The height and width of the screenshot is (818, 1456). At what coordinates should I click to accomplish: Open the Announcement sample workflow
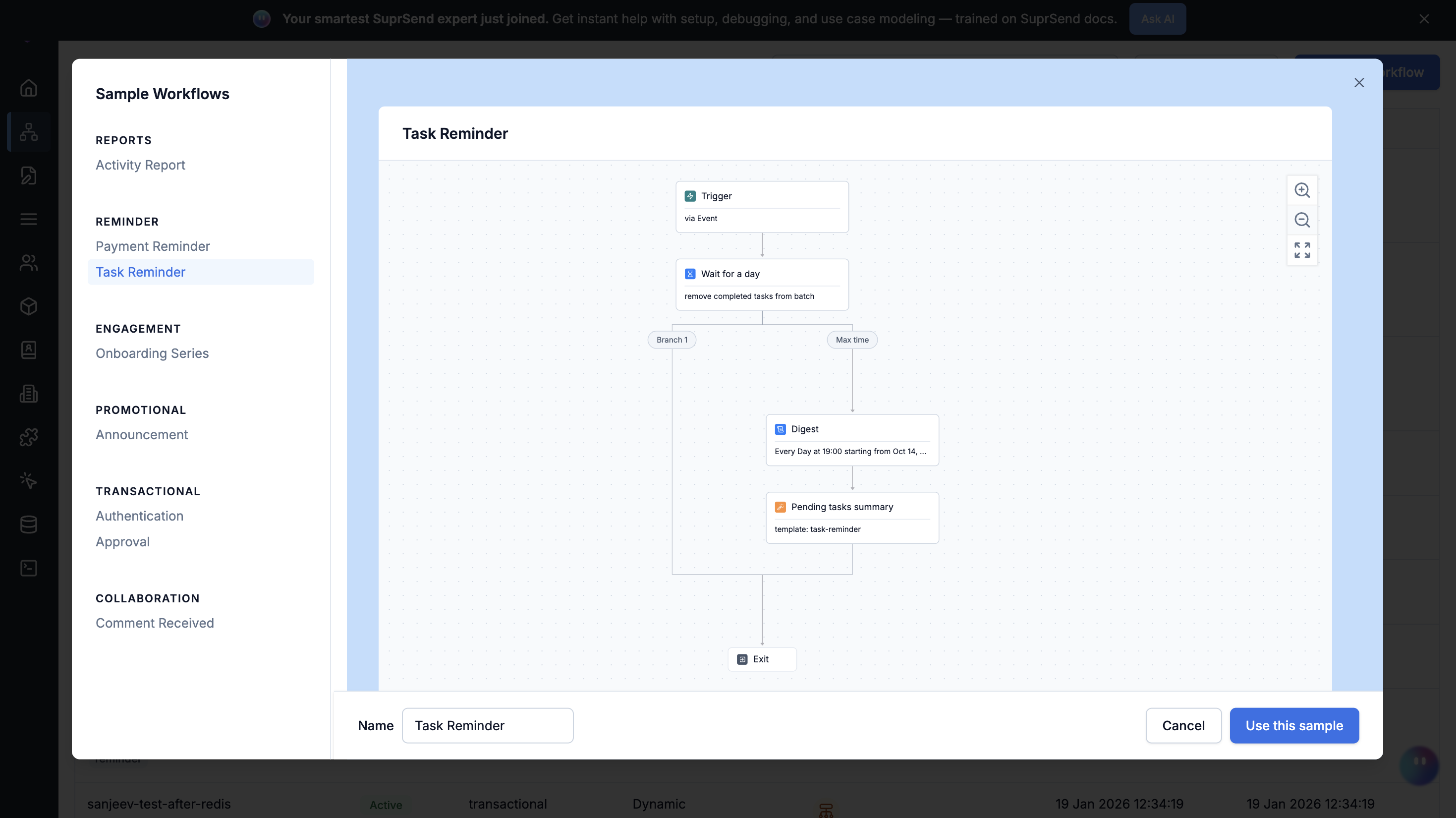pos(141,435)
